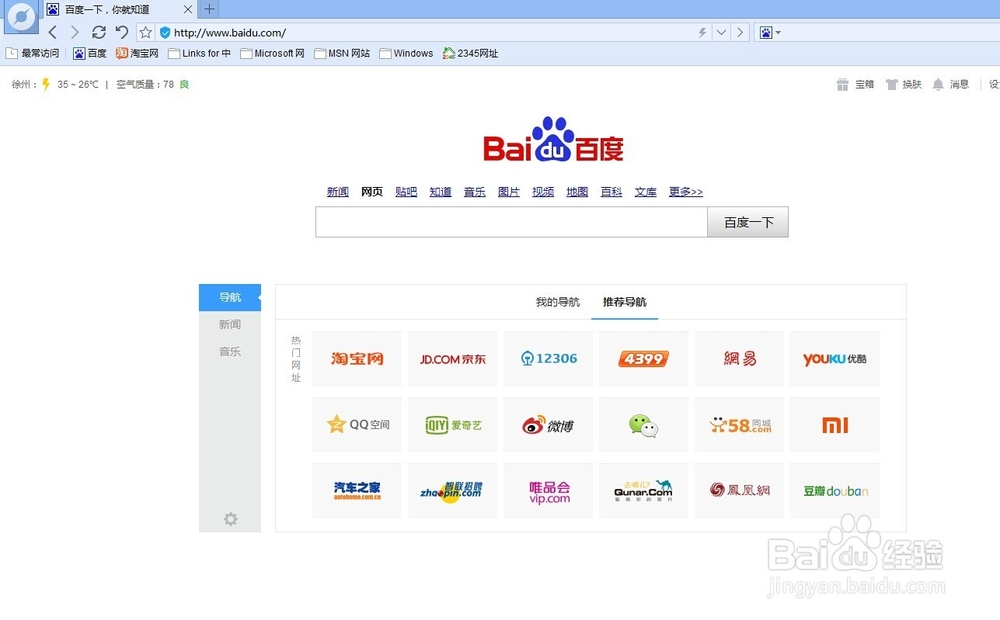This screenshot has width=1000, height=620.
Task: Click the browser back arrow
Action: 53,32
